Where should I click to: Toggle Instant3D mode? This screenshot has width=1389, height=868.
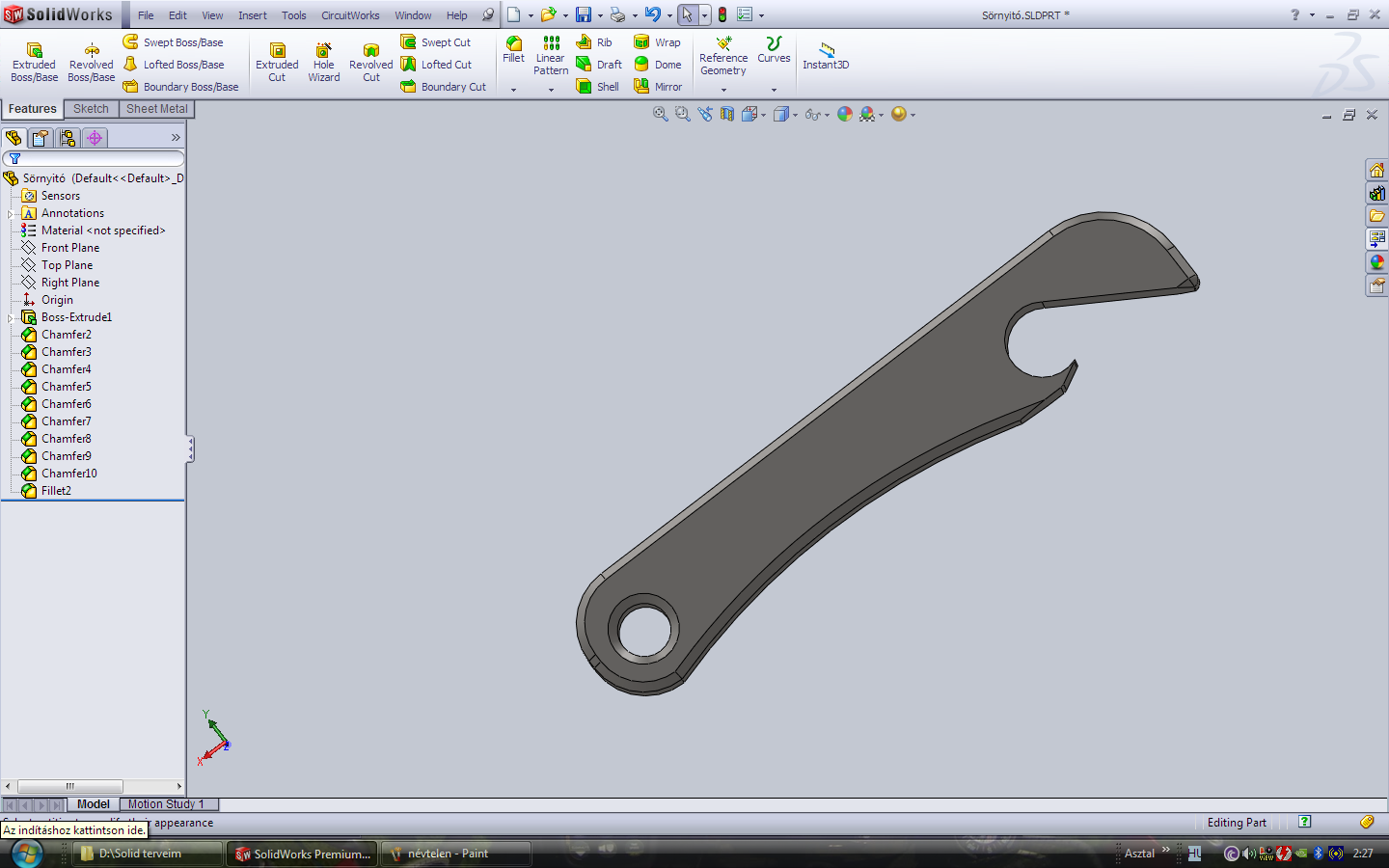(x=826, y=56)
